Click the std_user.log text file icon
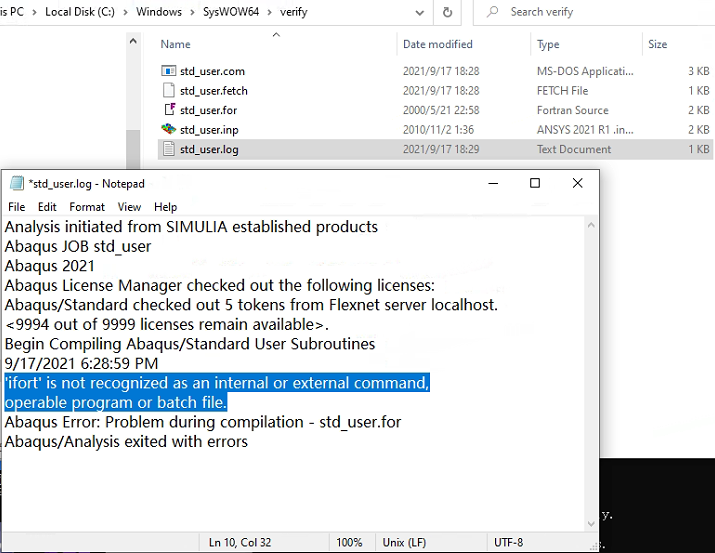 168,149
